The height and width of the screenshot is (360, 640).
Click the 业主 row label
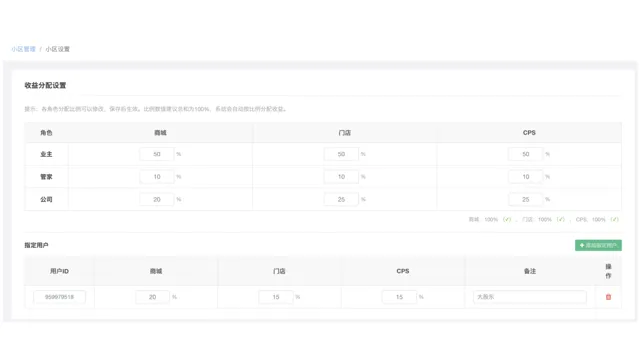(x=46, y=154)
